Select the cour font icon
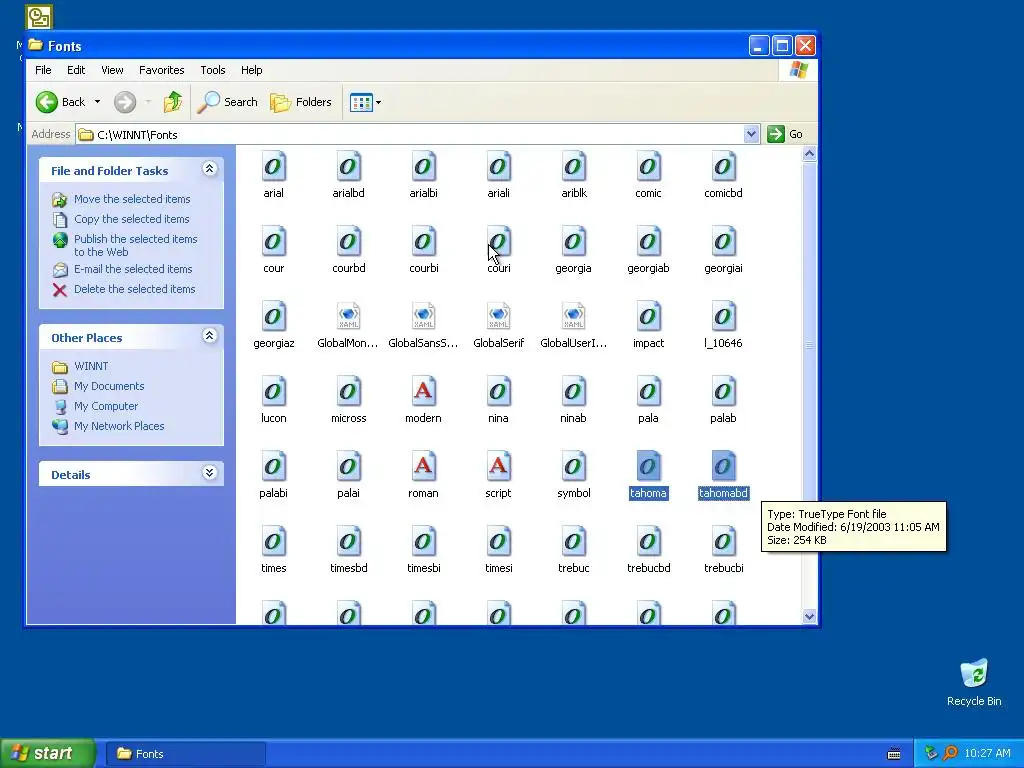 (274, 242)
